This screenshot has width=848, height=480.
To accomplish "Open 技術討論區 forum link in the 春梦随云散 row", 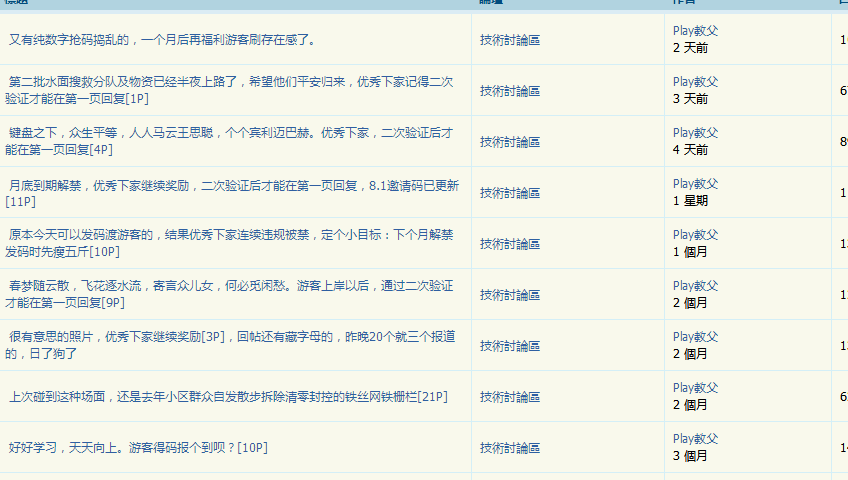I will pyautogui.click(x=510, y=295).
